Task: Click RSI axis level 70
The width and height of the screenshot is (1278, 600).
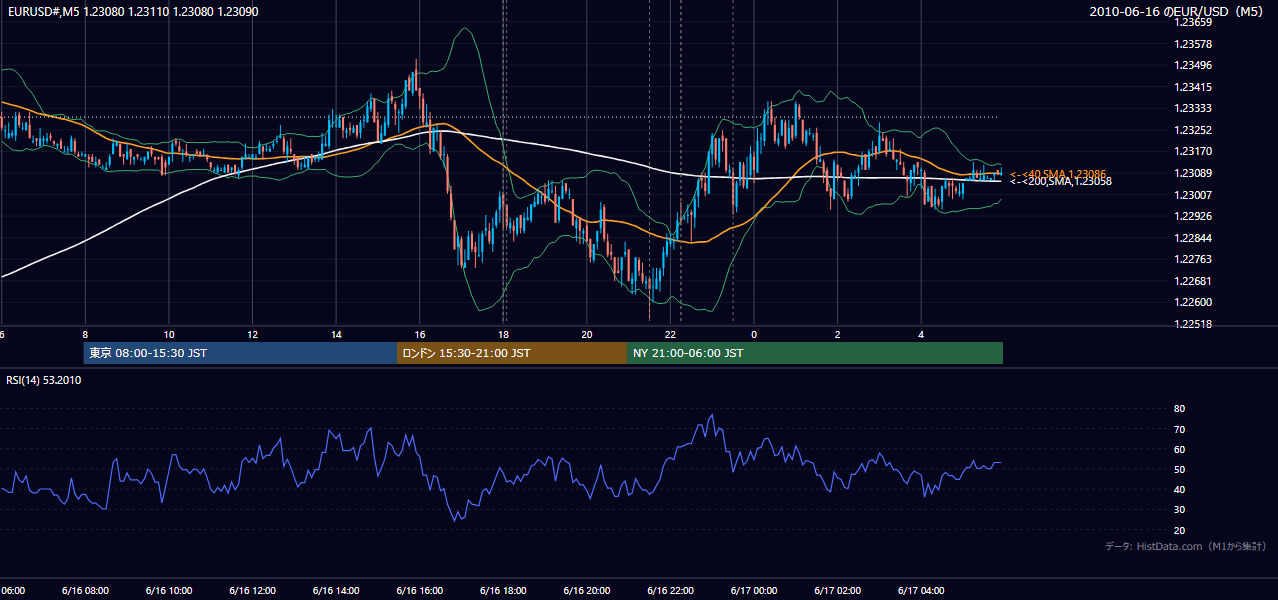Action: click(1179, 429)
